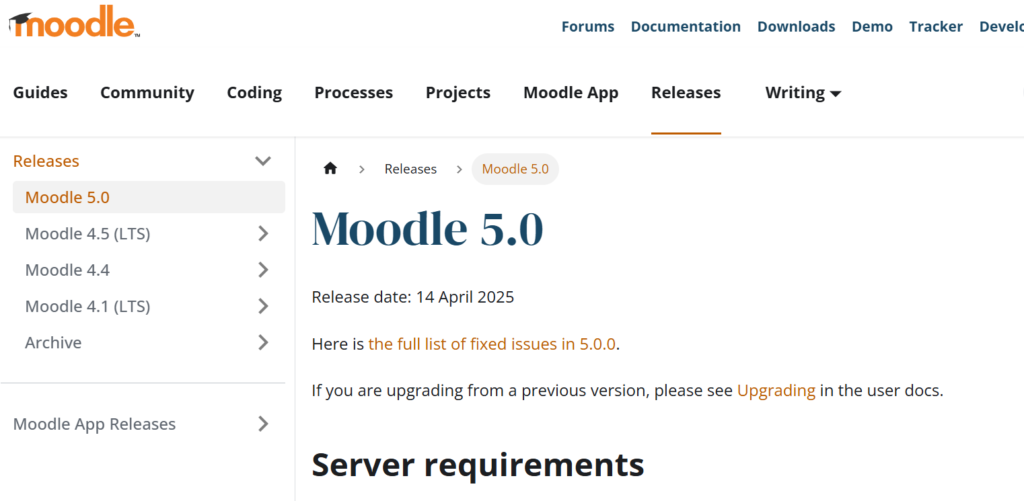Visit the Forums top link
The image size is (1024, 501).
[588, 27]
